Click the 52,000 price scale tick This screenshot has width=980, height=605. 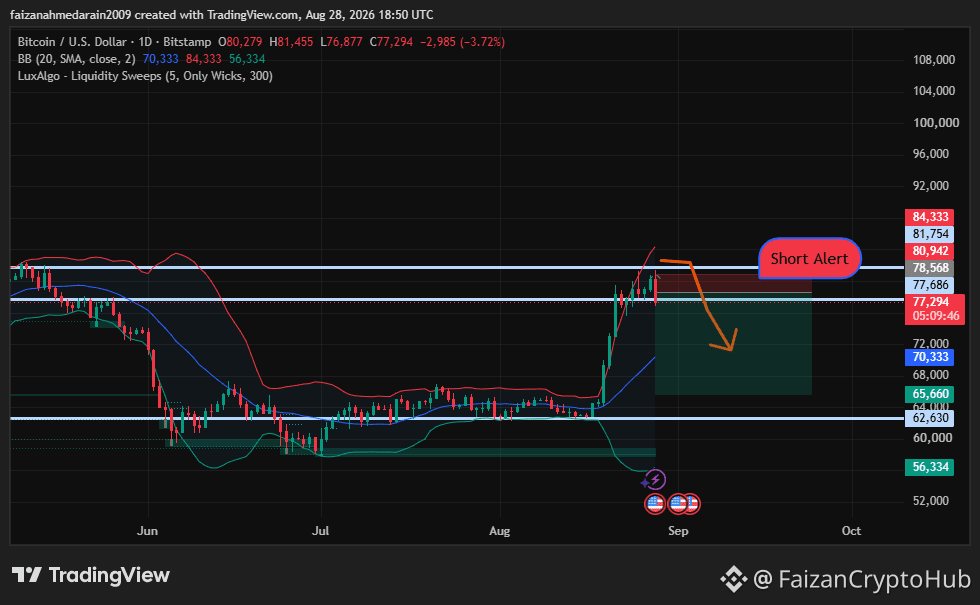tap(931, 501)
